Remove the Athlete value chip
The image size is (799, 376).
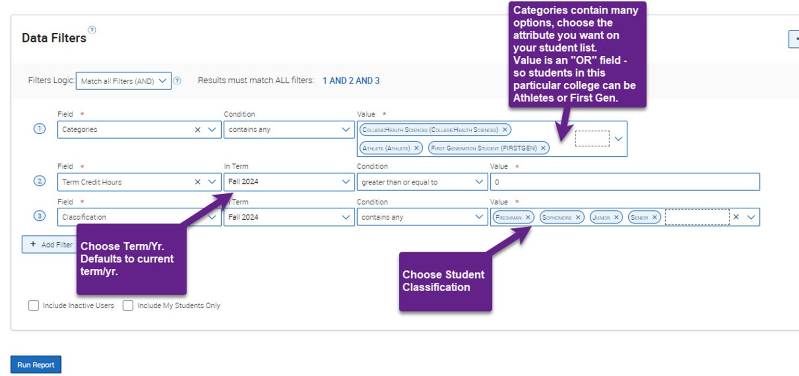[416, 148]
